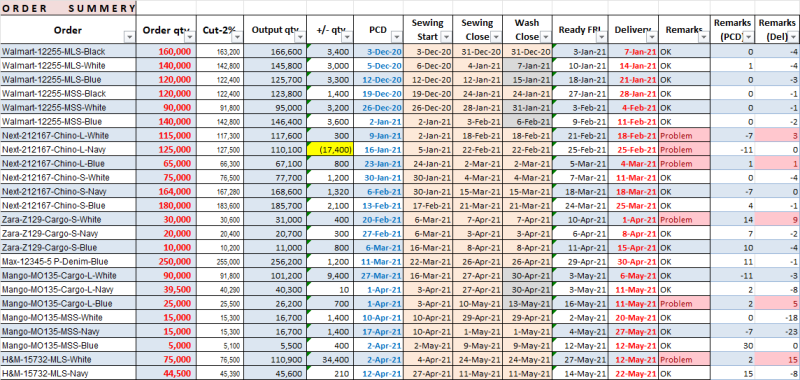Click the 167,280 Cut-2% cell
The image size is (800, 380).
pyautogui.click(x=220, y=192)
